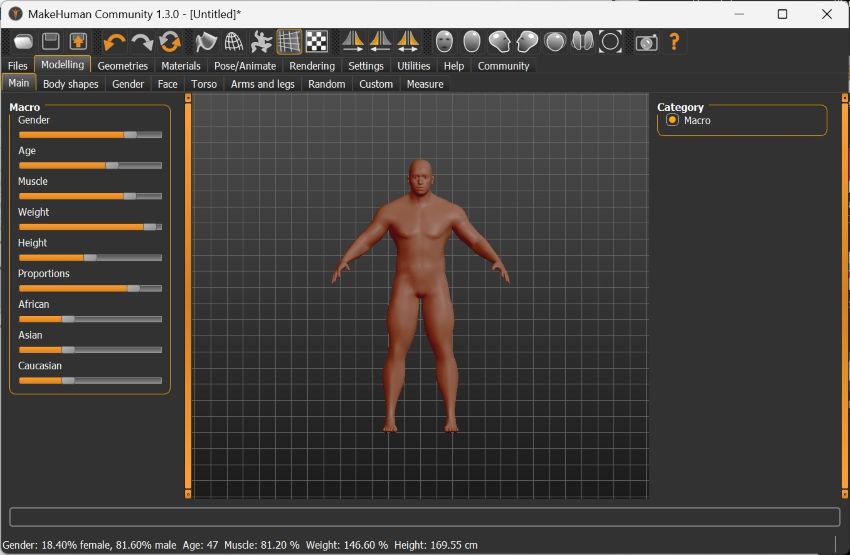850x555 pixels.
Task: Select the Macro category radio button
Action: tap(672, 120)
